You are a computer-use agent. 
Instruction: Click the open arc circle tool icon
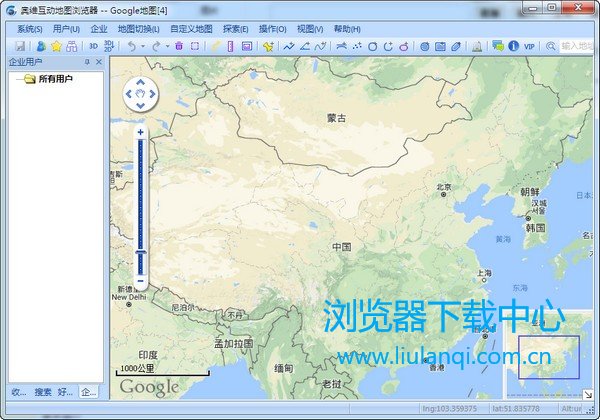pyautogui.click(x=388, y=46)
